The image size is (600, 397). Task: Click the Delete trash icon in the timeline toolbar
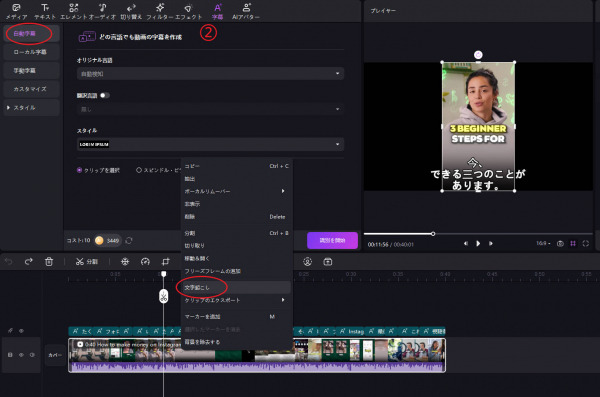(49, 262)
